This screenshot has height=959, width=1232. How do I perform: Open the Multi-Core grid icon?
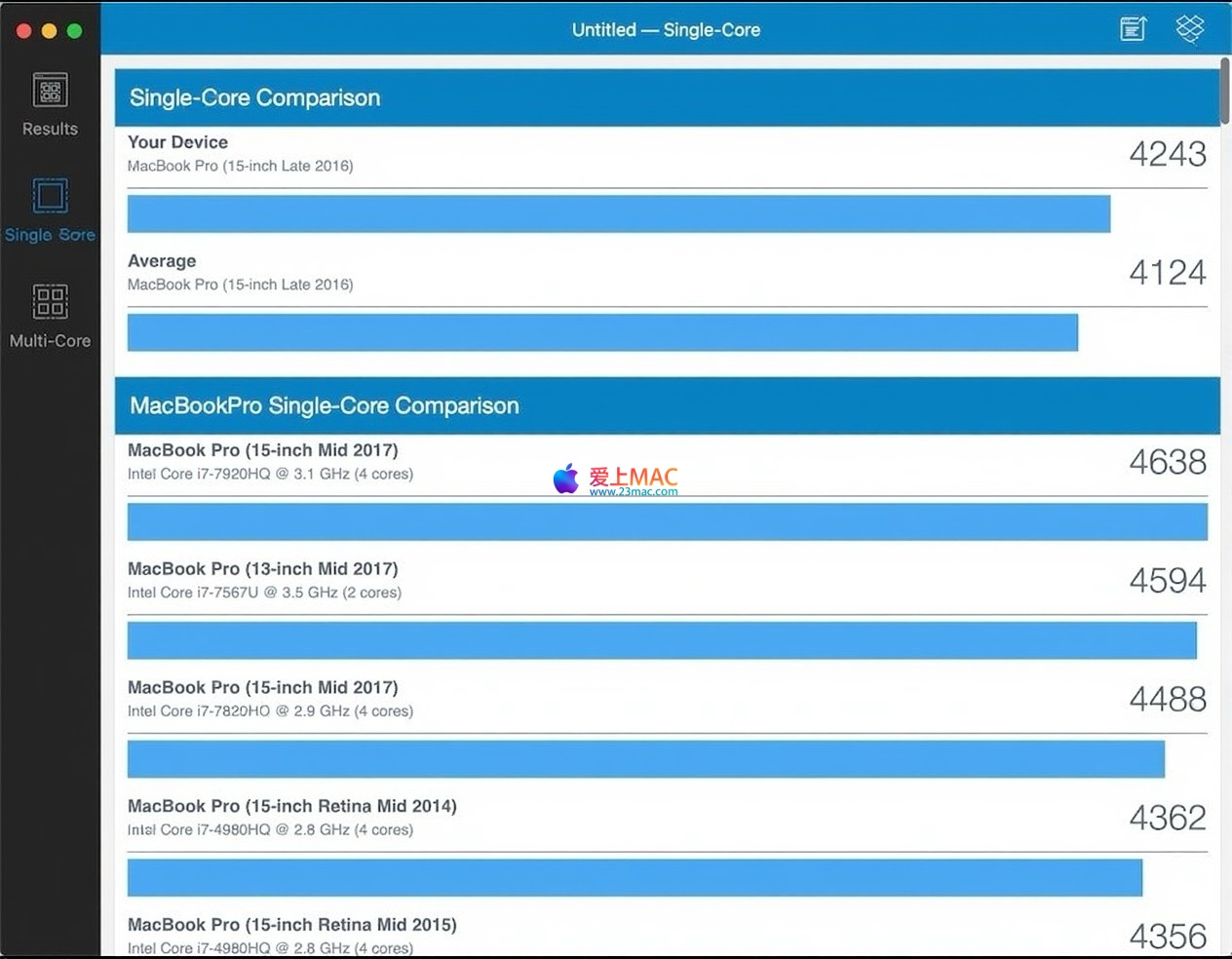(50, 301)
